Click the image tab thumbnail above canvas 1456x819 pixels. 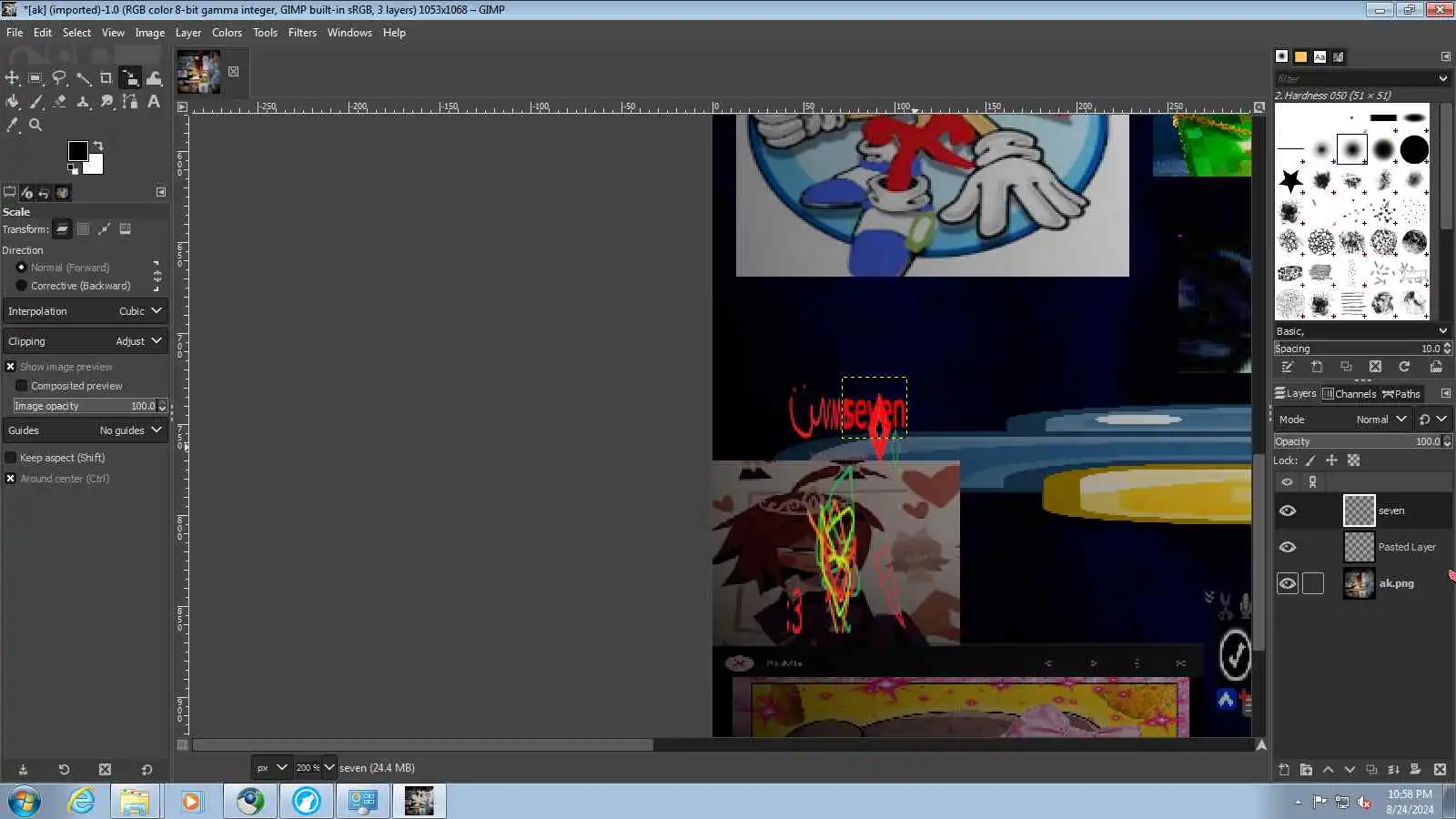tap(198, 72)
